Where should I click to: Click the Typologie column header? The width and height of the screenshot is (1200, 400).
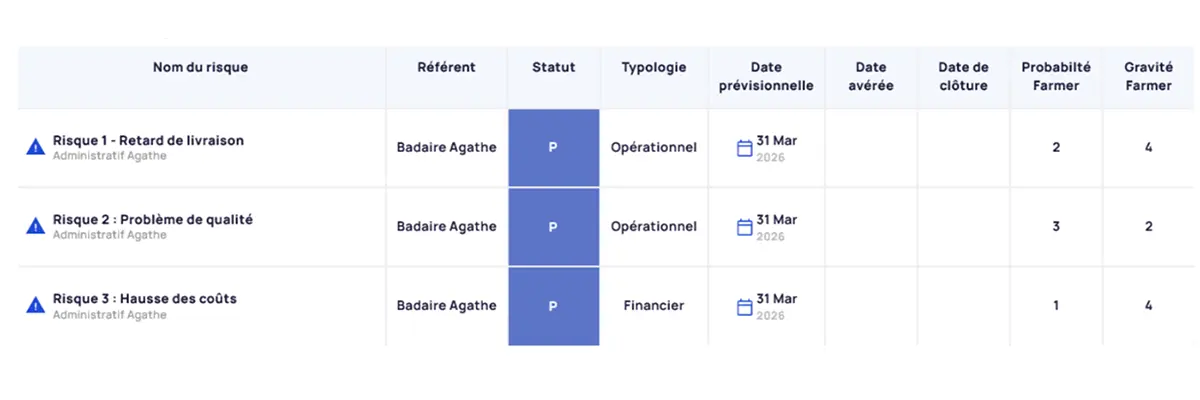point(654,68)
